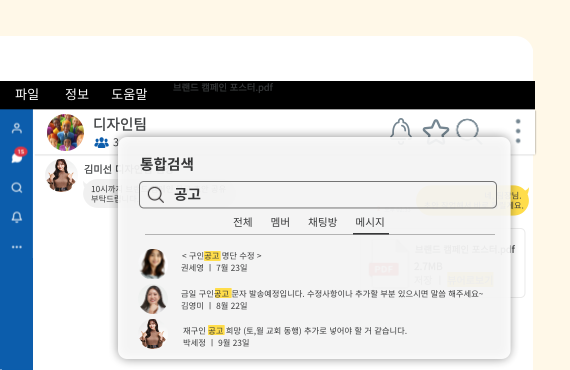Screen dimensions: 570x370
Task: Open the 파일 menu
Action: point(27,94)
